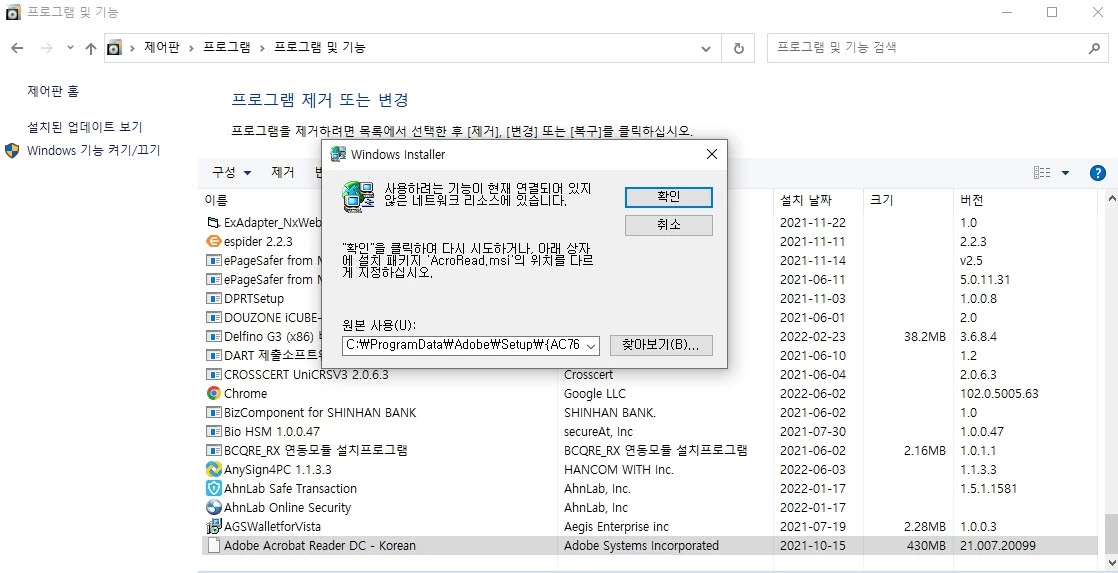Select DPRTSetup program icon
The image size is (1118, 573).
[x=213, y=299]
